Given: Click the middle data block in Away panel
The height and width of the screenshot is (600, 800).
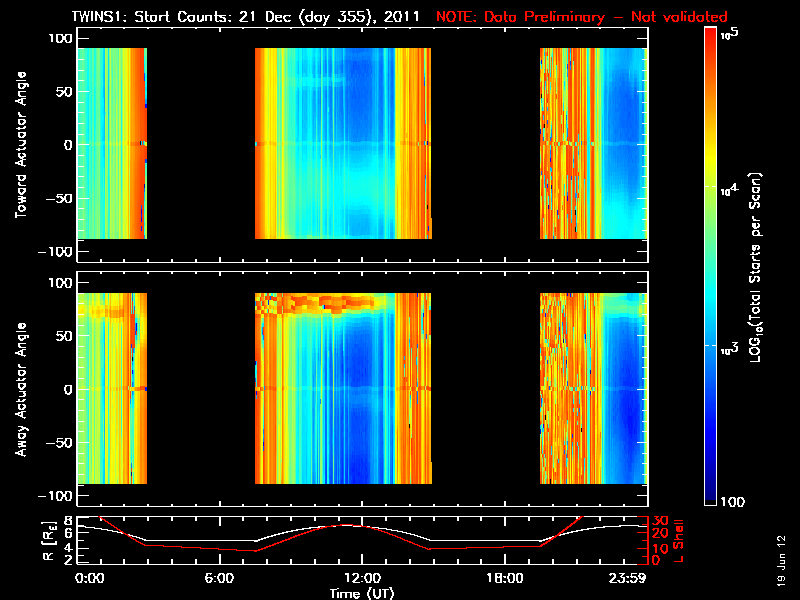Looking at the screenshot, I should (343, 388).
